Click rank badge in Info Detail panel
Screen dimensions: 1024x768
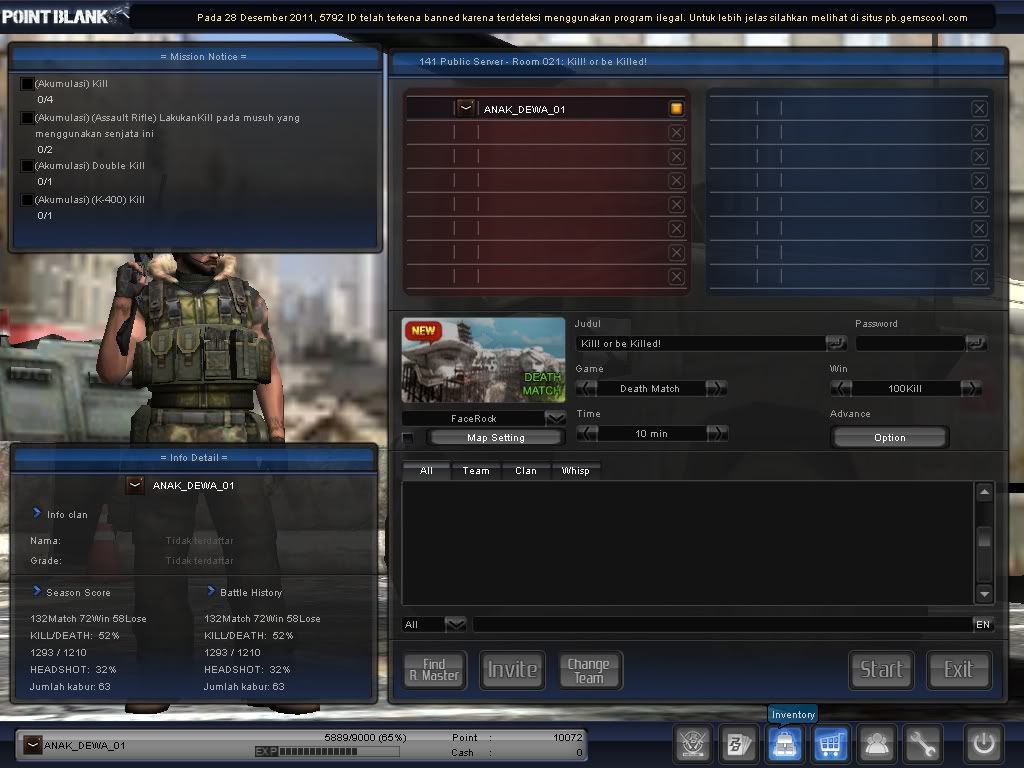(x=135, y=485)
